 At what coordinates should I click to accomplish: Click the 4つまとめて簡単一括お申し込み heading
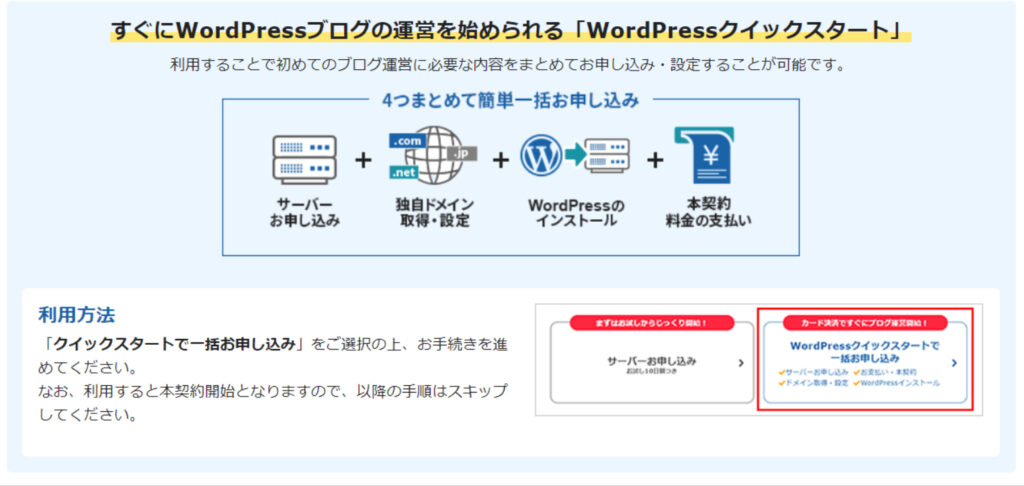511,101
